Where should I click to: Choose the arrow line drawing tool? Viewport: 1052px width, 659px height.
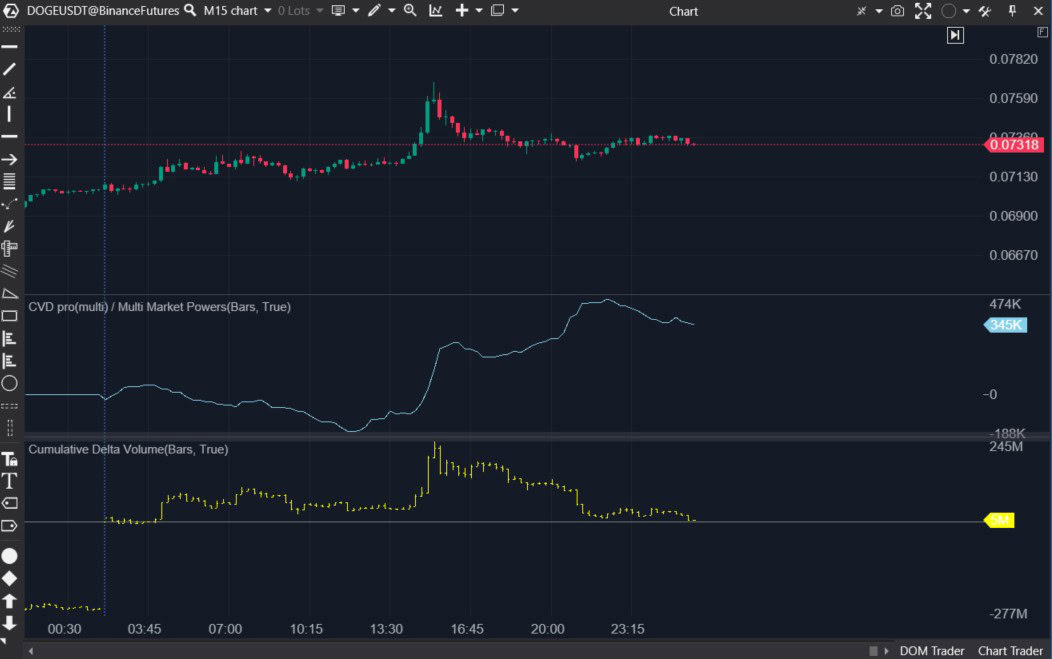10,159
